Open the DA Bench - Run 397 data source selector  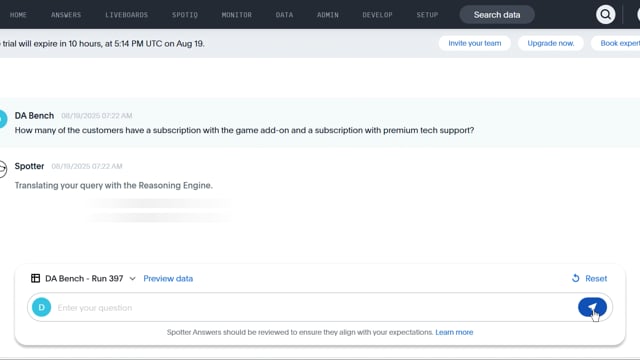point(83,278)
